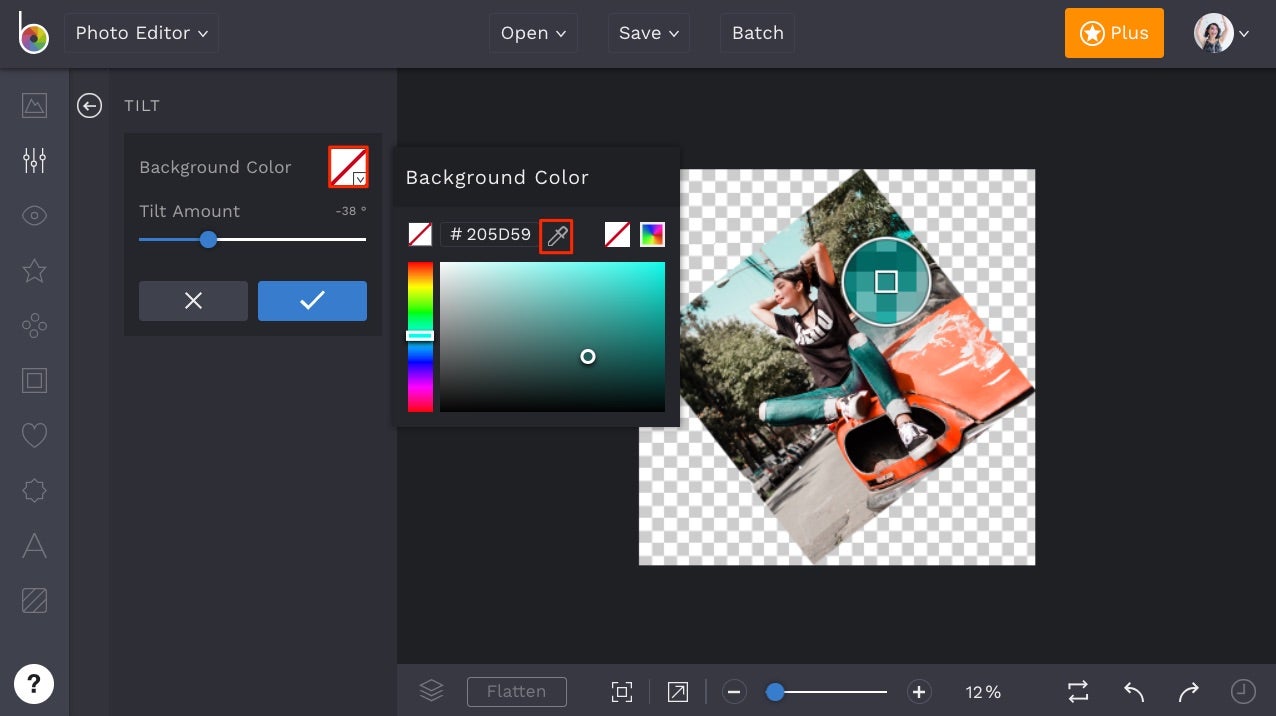Expand the Photo Editor switcher menu
This screenshot has width=1276, height=716.
[141, 33]
